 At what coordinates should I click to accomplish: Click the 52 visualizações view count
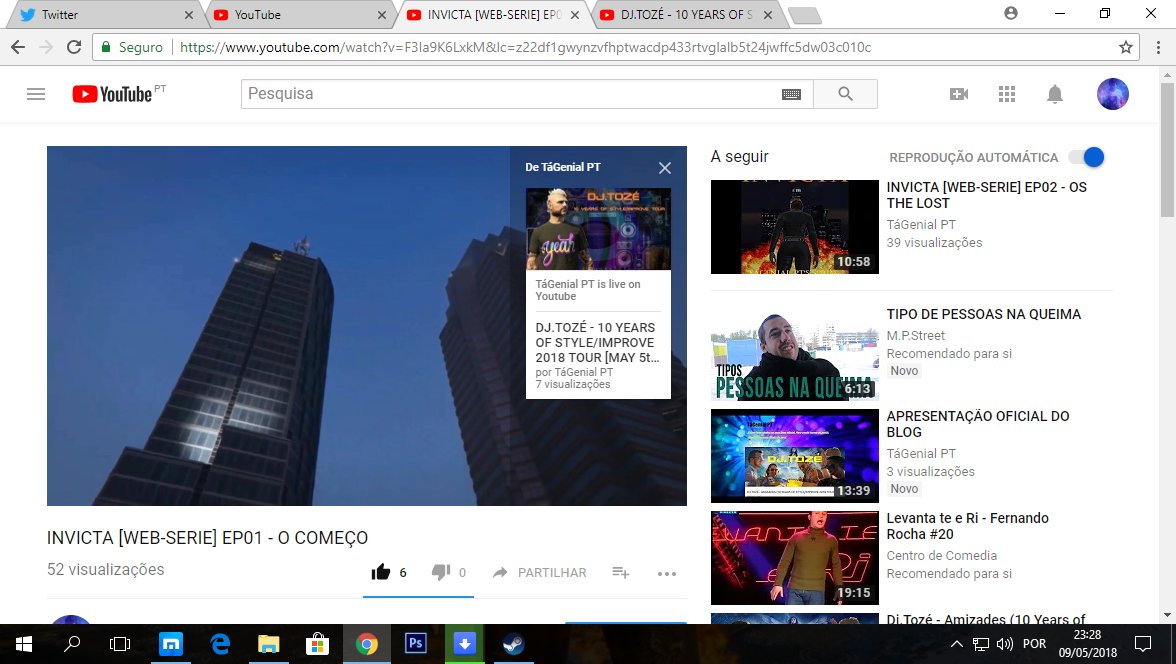click(x=106, y=569)
